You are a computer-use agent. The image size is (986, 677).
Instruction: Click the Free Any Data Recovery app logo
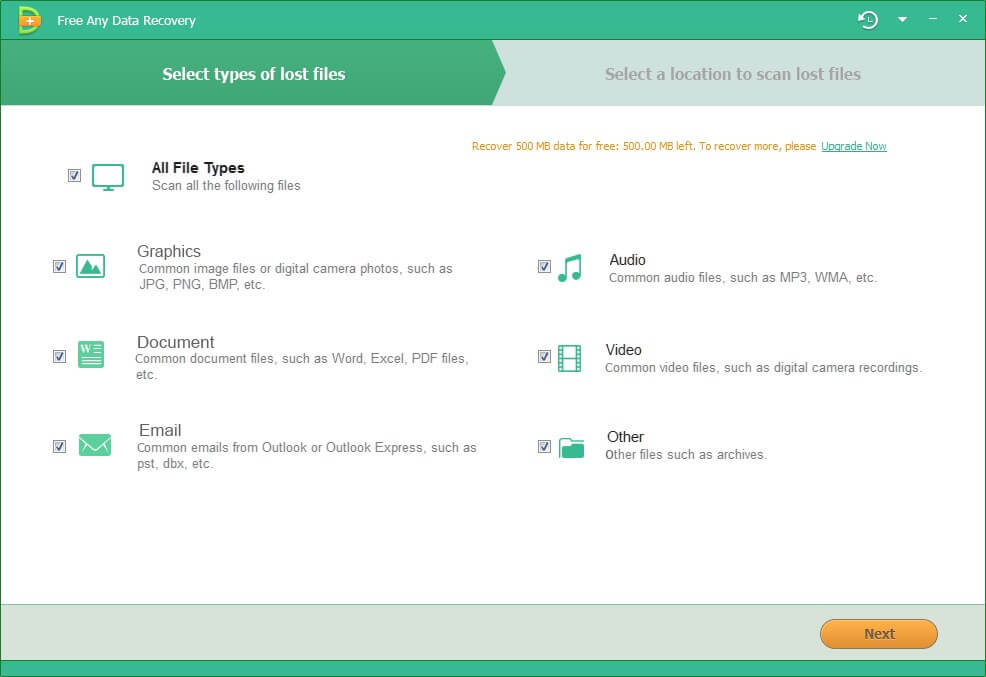coord(29,20)
